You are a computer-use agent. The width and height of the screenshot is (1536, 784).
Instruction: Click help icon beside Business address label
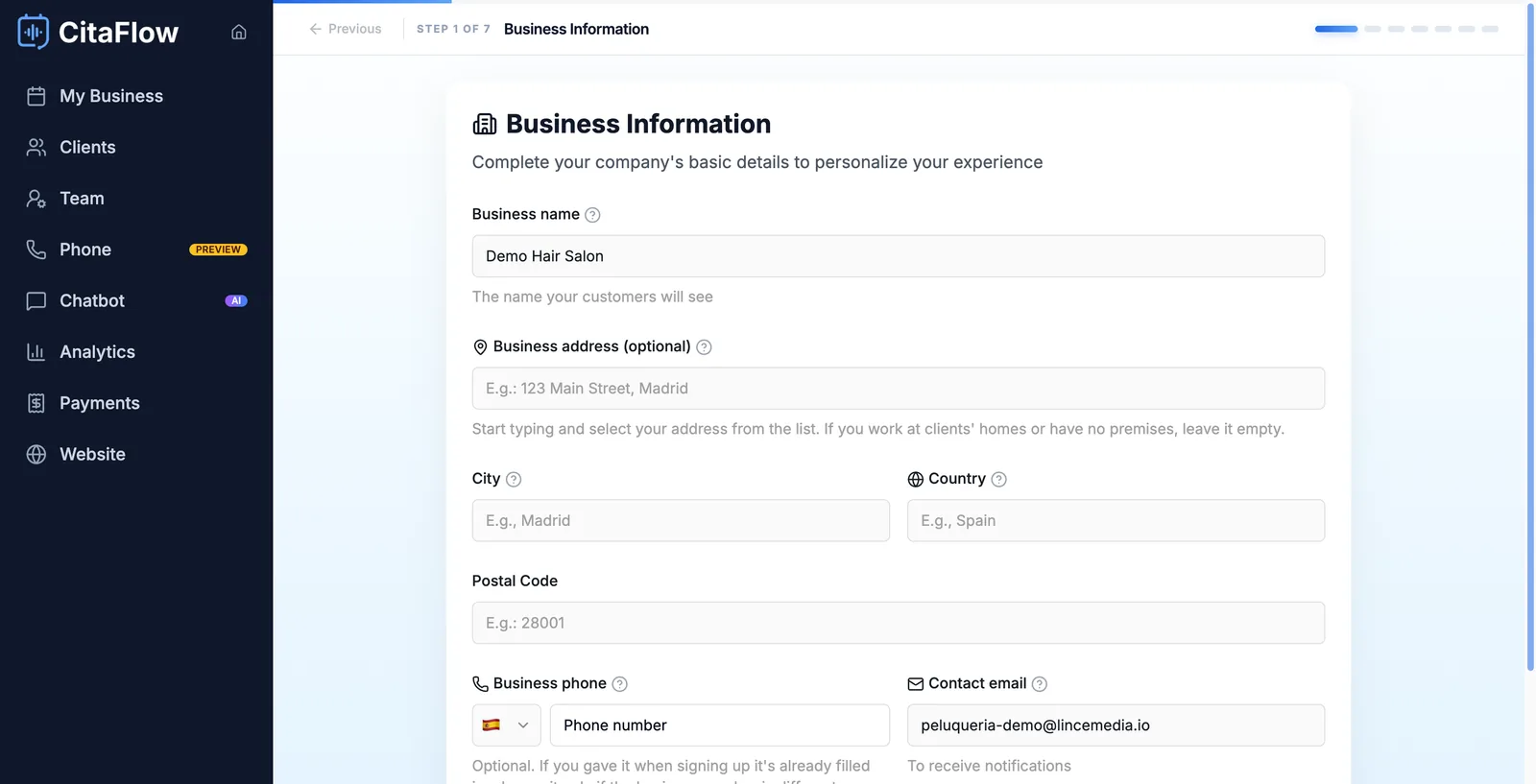point(704,347)
